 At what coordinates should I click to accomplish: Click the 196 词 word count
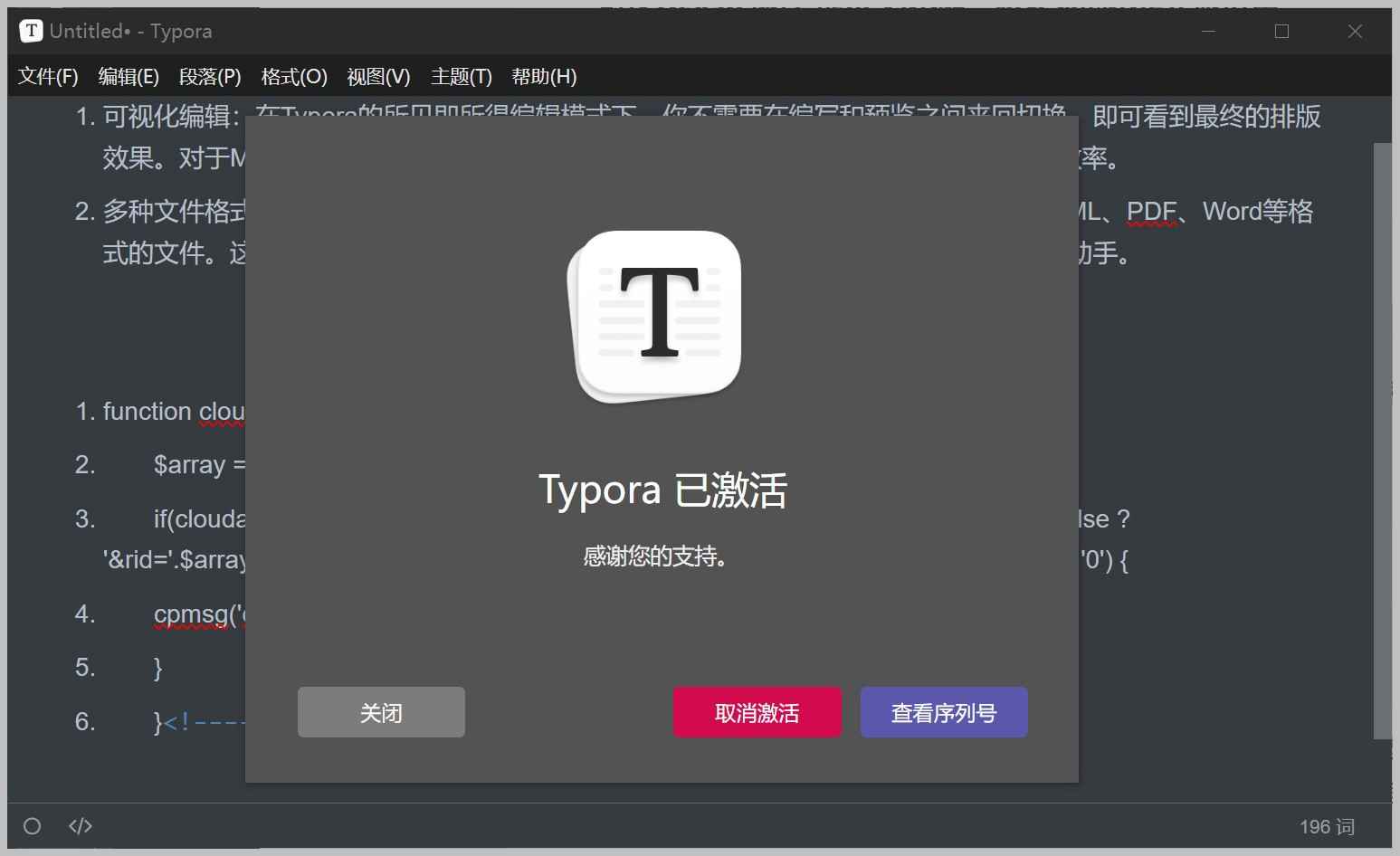tap(1327, 827)
